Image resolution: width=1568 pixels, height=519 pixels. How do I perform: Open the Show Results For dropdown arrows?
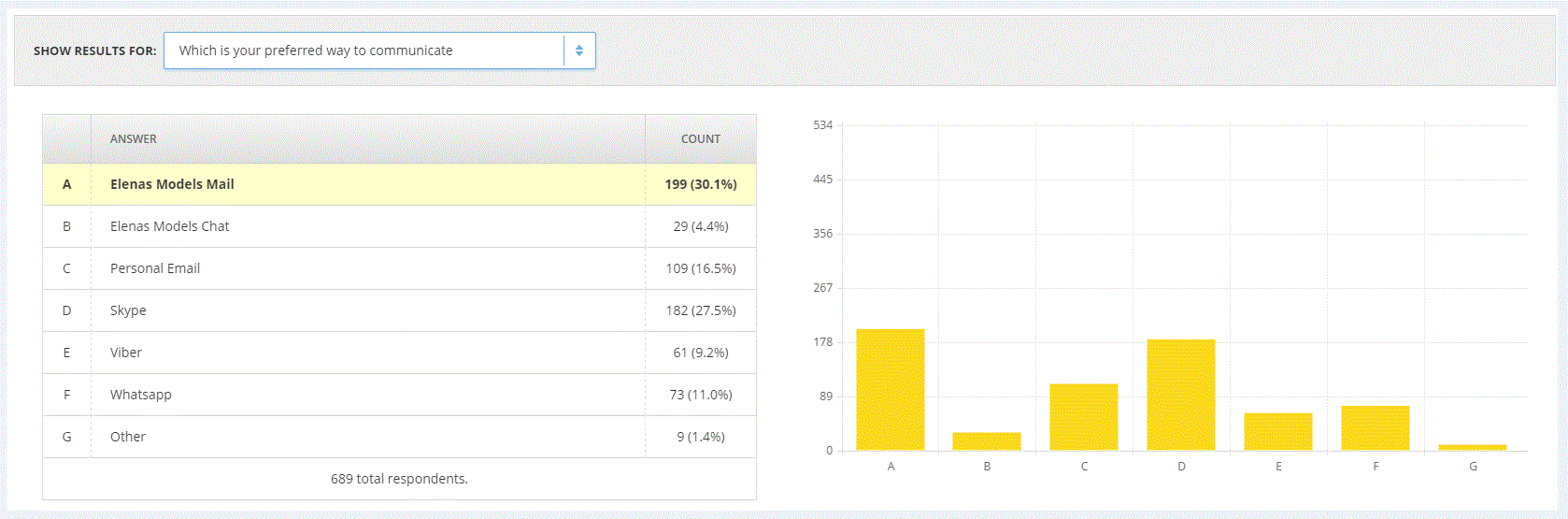pyautogui.click(x=579, y=50)
